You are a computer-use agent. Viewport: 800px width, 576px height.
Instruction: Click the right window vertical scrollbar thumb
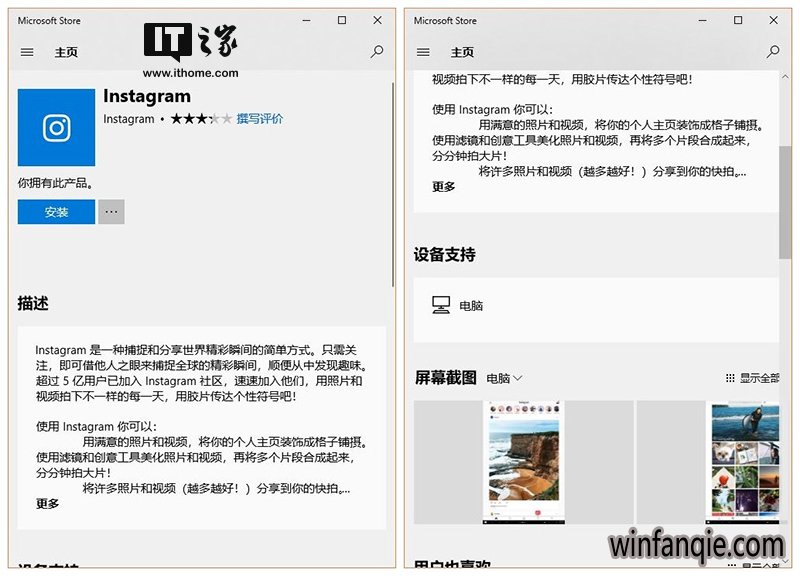[785, 203]
